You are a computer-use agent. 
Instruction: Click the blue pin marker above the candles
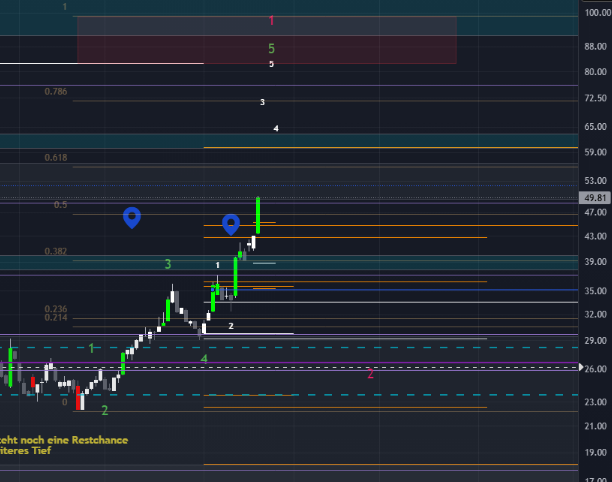click(x=231, y=224)
